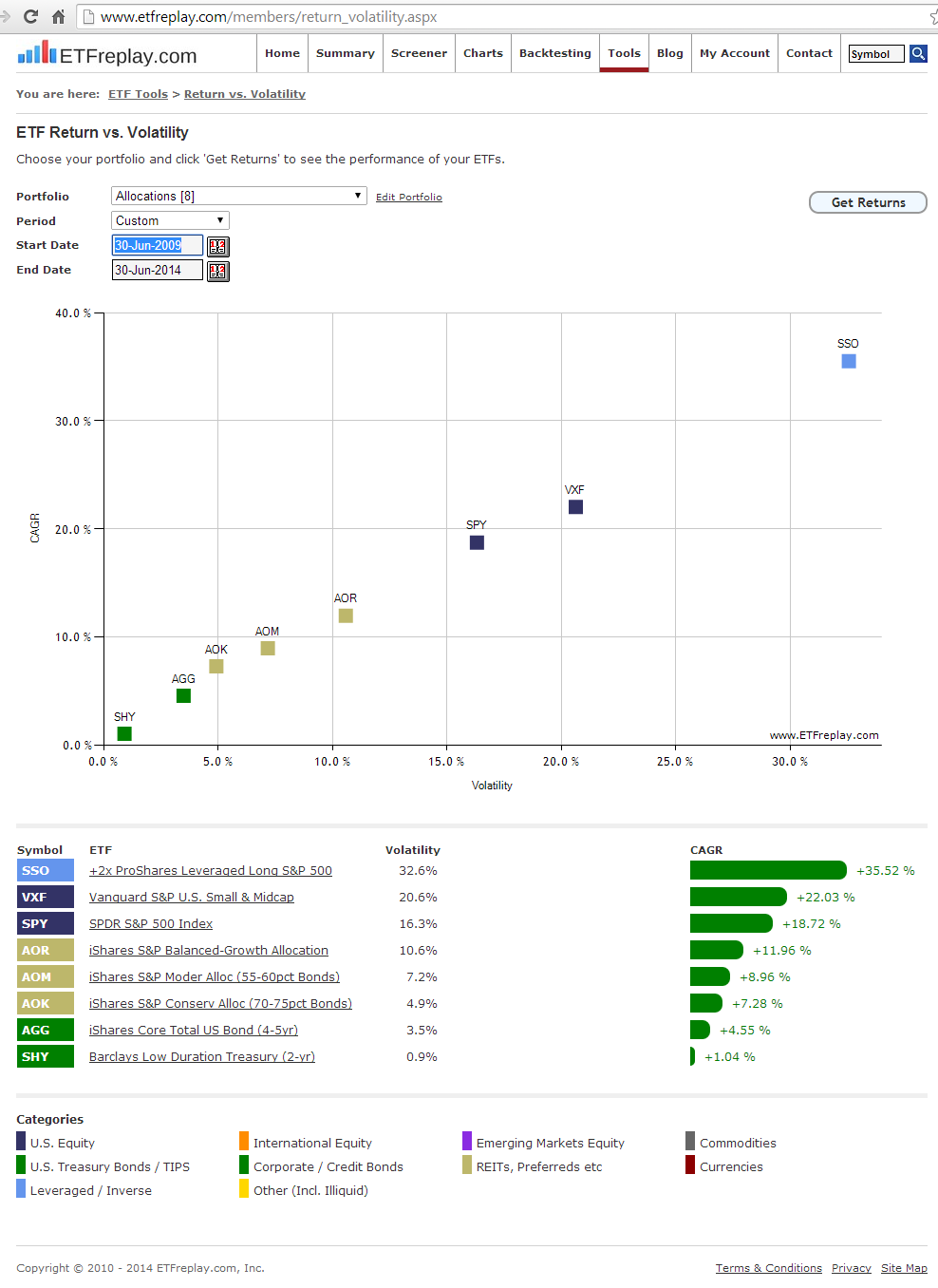Click the SHY data point on chart
The height and width of the screenshot is (1288, 938).
click(124, 733)
